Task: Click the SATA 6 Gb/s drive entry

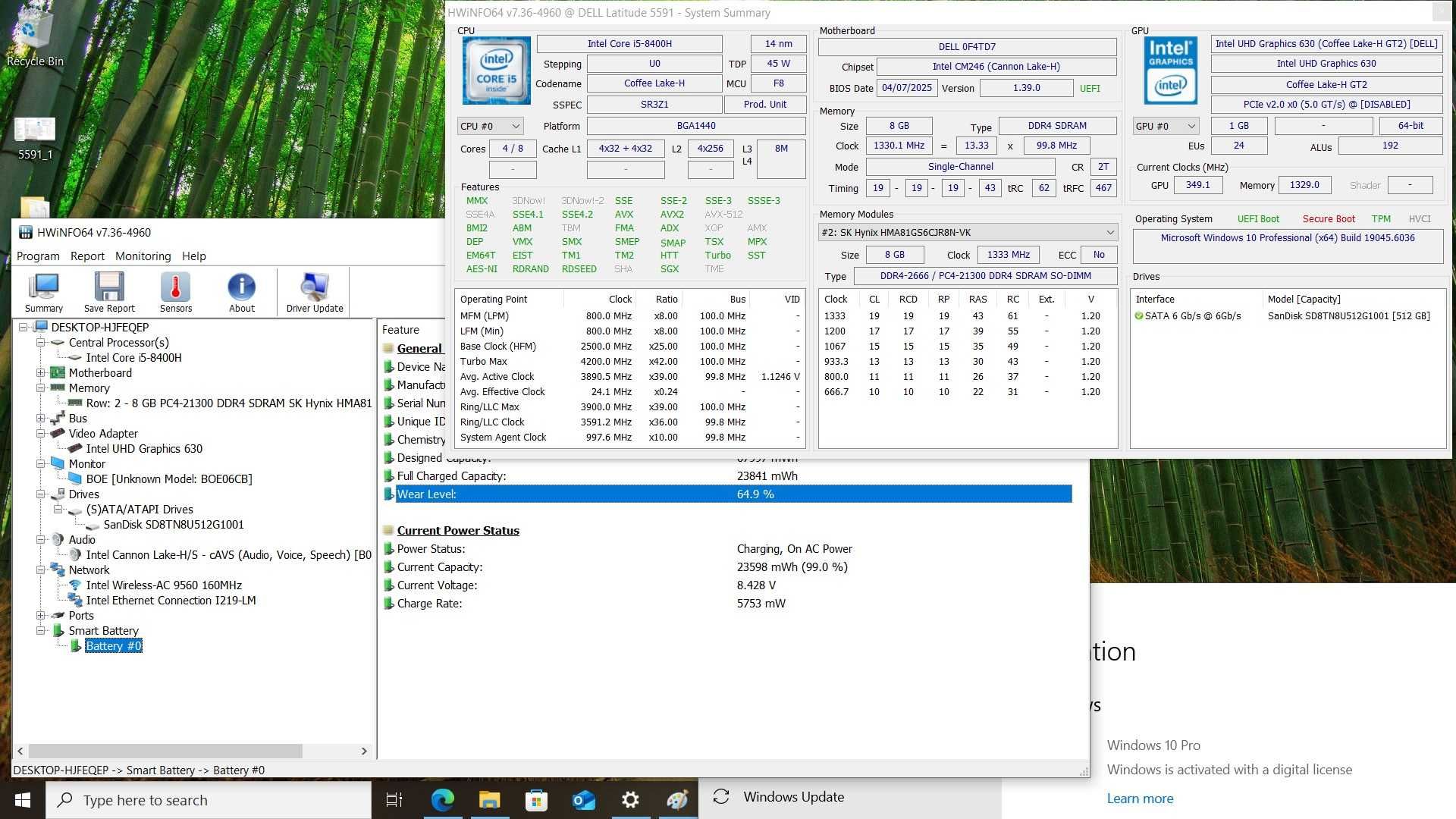Action: pyautogui.click(x=1288, y=316)
